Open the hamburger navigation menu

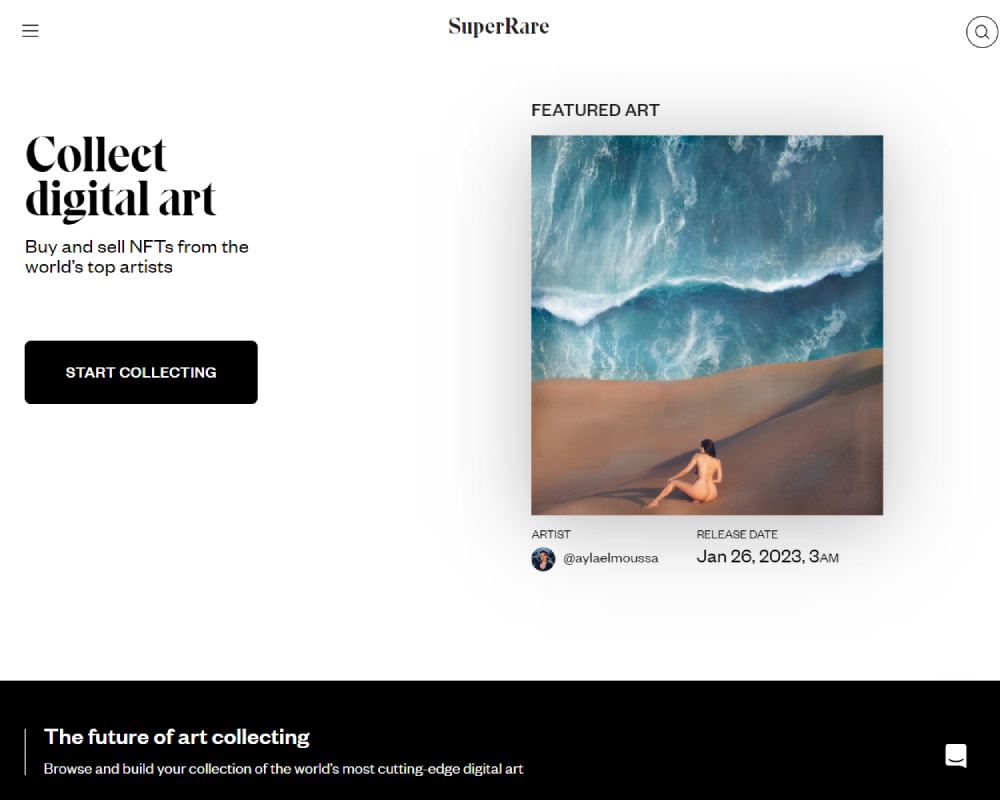point(30,31)
